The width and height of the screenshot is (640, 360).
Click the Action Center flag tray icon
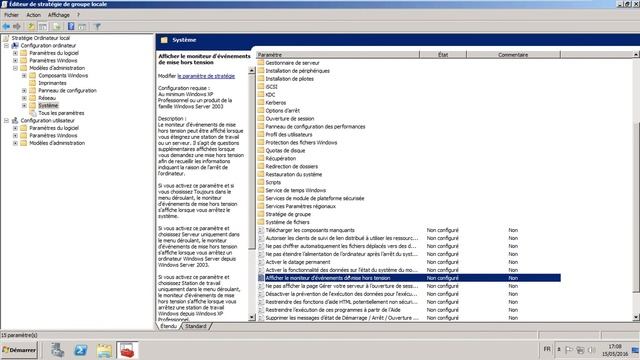[569, 350]
